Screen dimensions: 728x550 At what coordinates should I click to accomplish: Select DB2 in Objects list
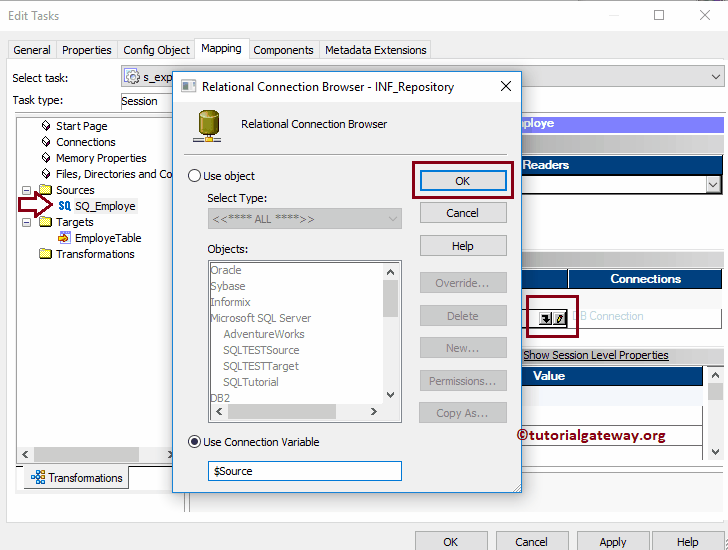[220, 398]
